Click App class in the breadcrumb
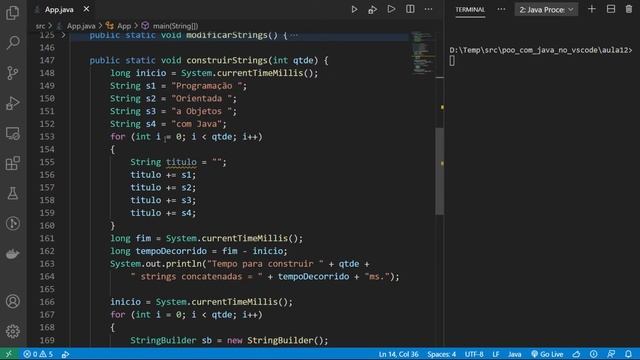This screenshot has width=640, height=360. point(124,26)
